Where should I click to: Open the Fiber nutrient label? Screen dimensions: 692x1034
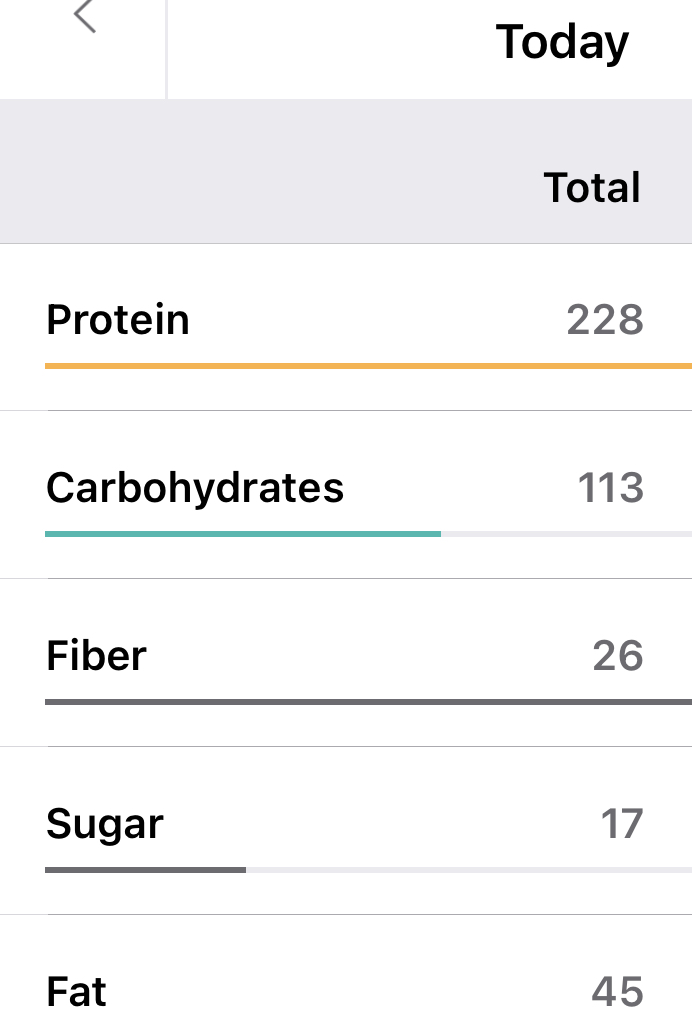coord(96,656)
